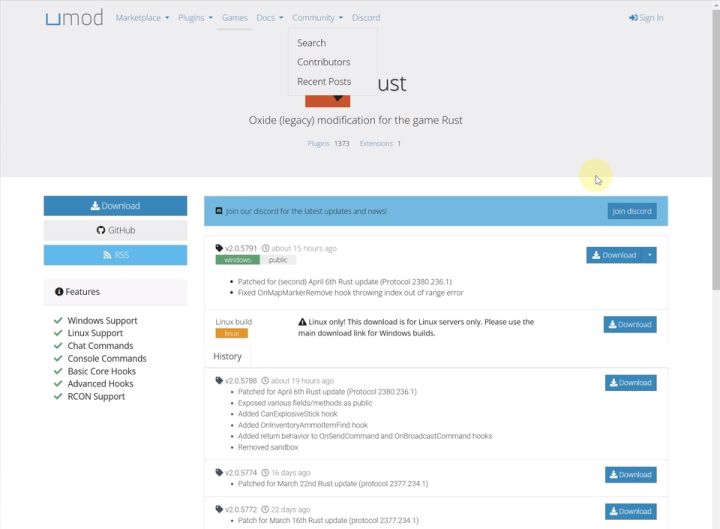Click the 'Removed sandbox' changelog text

tap(268, 447)
